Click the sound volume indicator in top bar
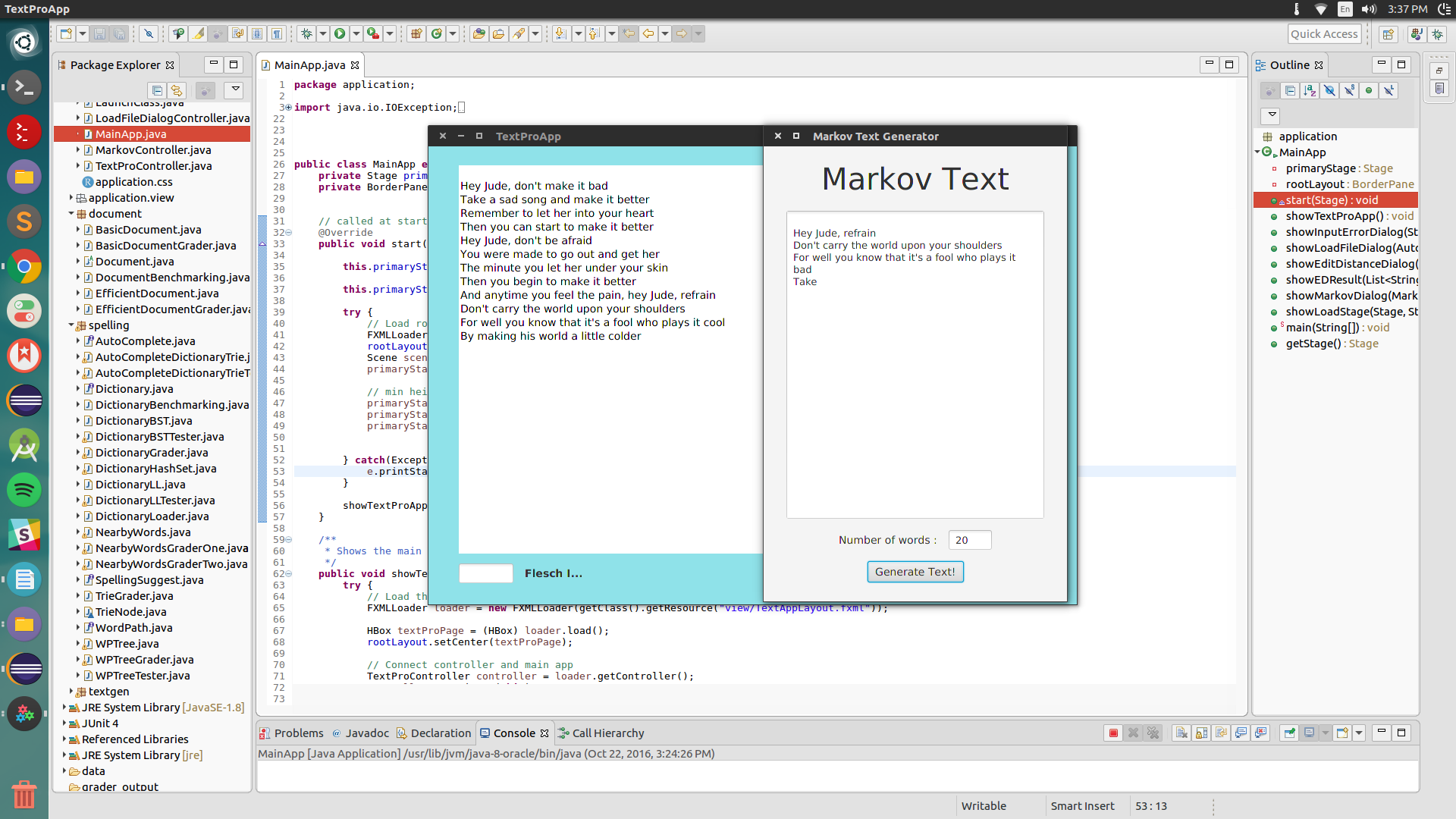The width and height of the screenshot is (1456, 819). click(1369, 9)
